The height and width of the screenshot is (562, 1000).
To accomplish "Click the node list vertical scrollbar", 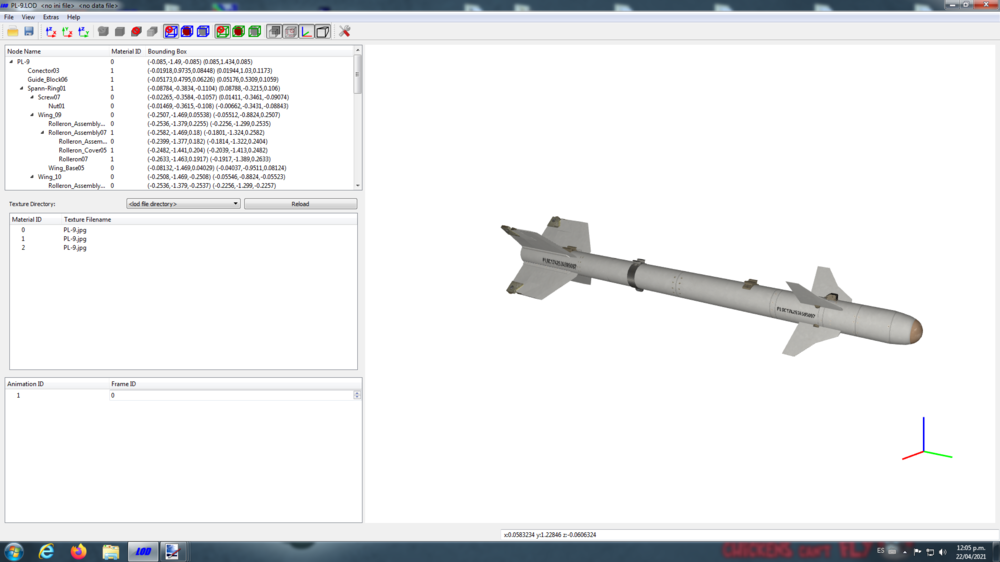I will coord(358,117).
